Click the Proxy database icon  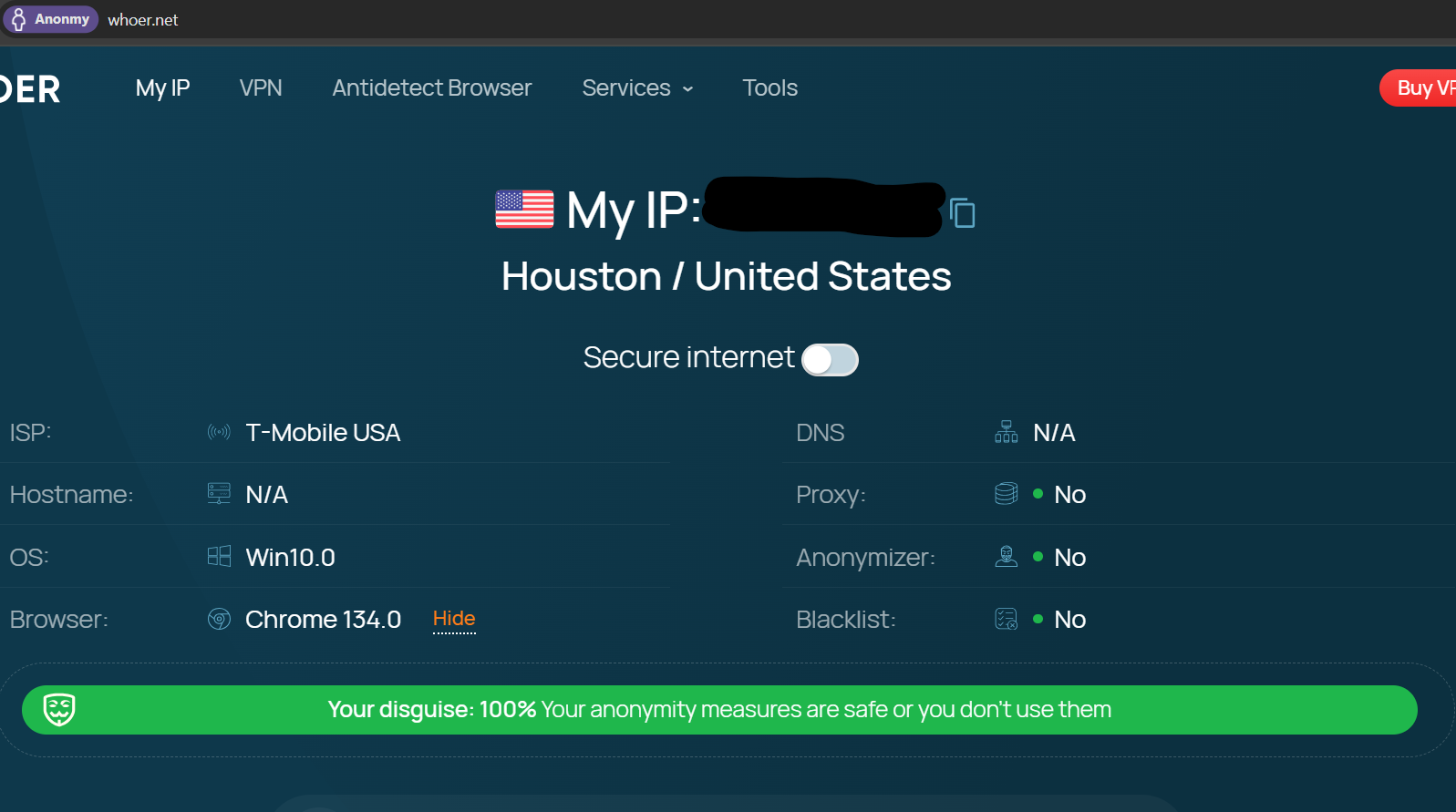1006,494
